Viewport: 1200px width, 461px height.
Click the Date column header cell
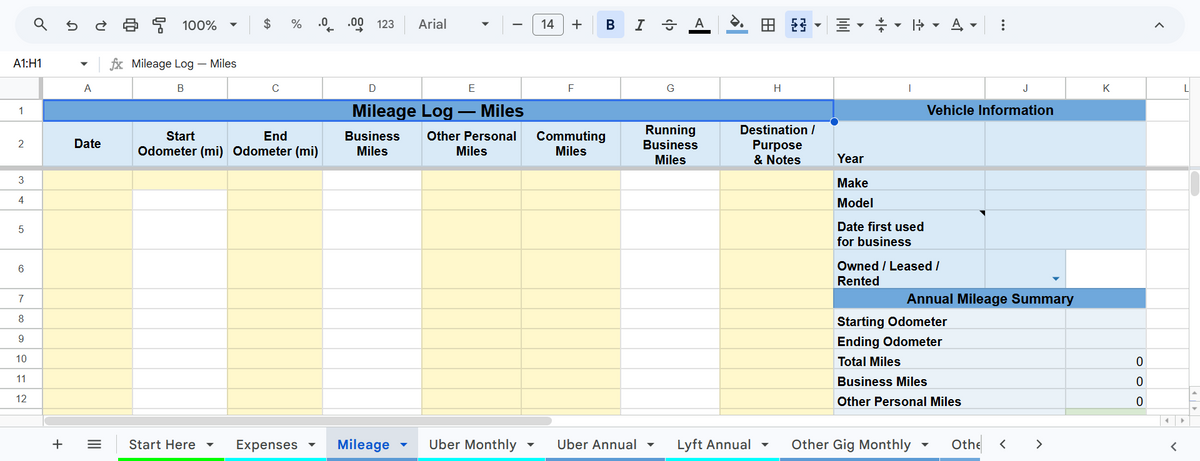[x=88, y=144]
